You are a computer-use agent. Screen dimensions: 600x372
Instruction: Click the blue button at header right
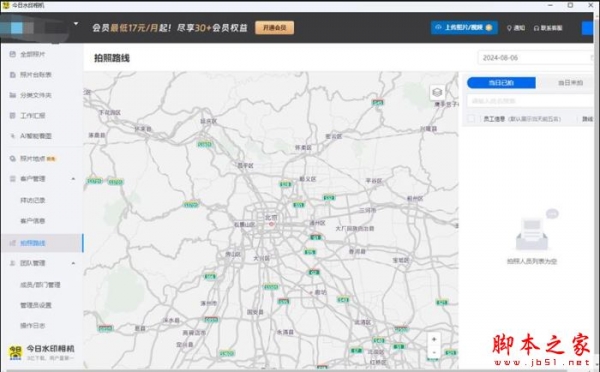[588, 28]
